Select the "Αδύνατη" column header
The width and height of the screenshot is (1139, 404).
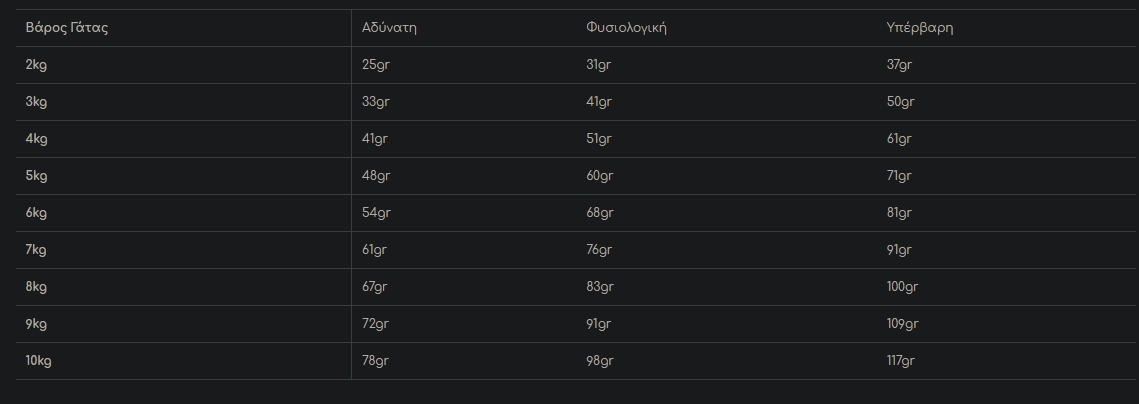coord(389,28)
